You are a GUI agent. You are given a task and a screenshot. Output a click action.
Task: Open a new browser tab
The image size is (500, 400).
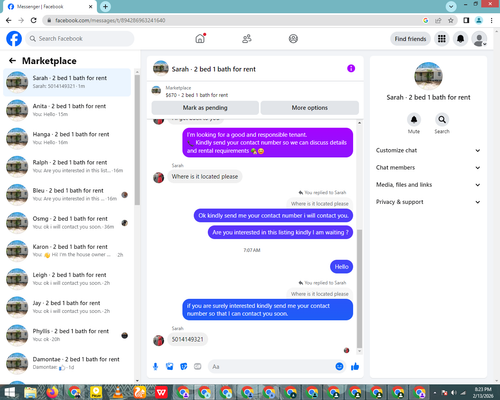105,6
